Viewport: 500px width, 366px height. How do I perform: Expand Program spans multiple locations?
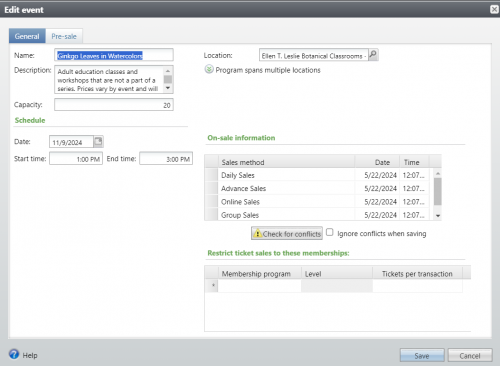click(209, 69)
